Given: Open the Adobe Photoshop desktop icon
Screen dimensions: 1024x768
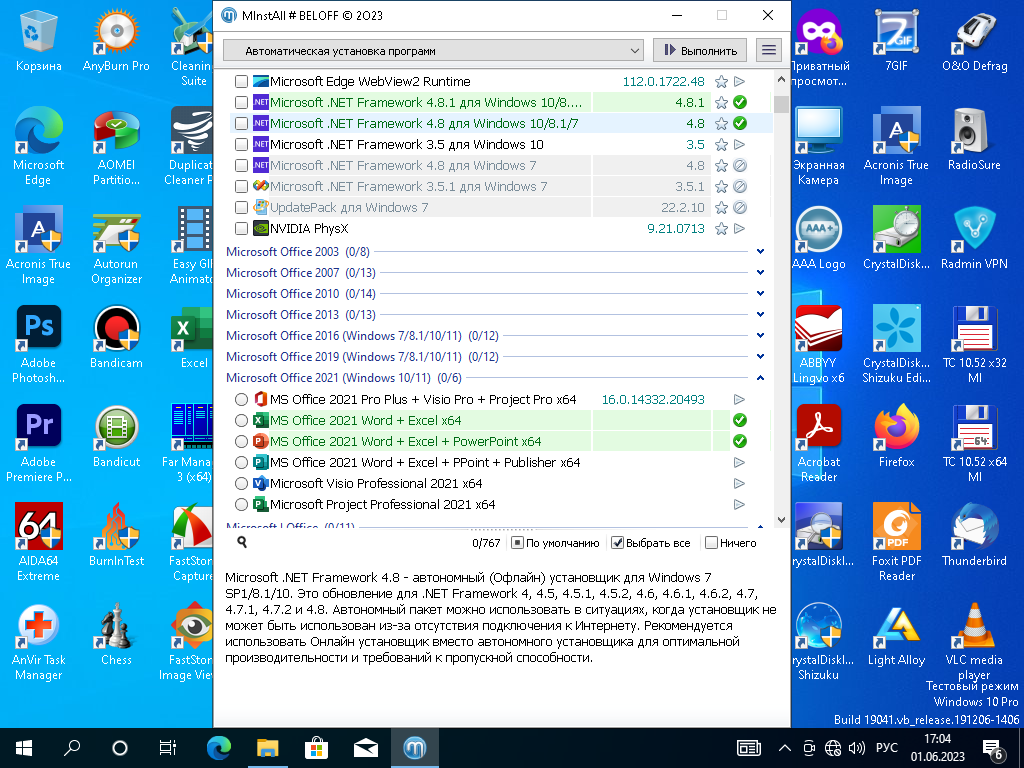Looking at the screenshot, I should (38, 345).
